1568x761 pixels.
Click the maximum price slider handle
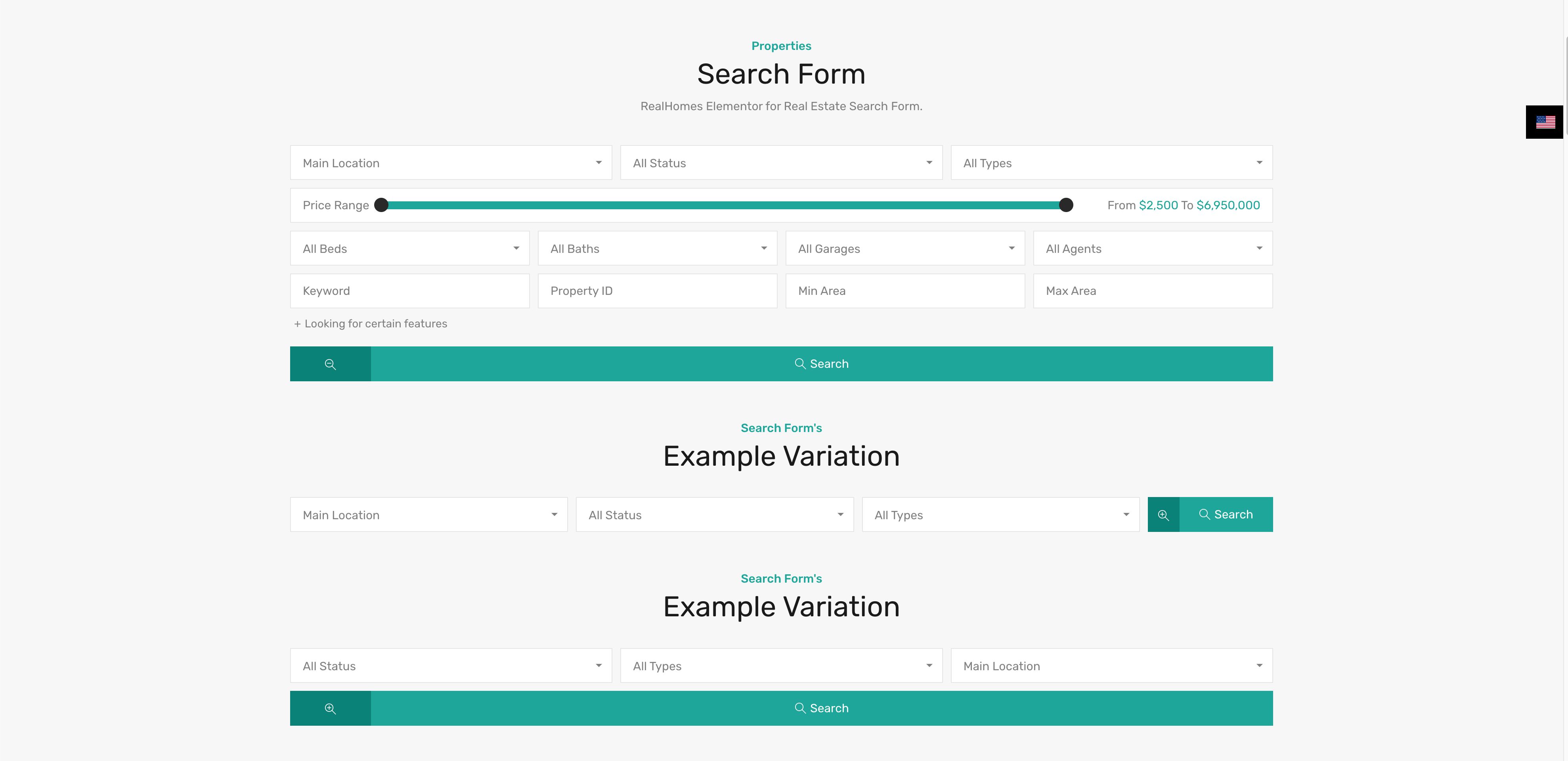pos(1066,205)
